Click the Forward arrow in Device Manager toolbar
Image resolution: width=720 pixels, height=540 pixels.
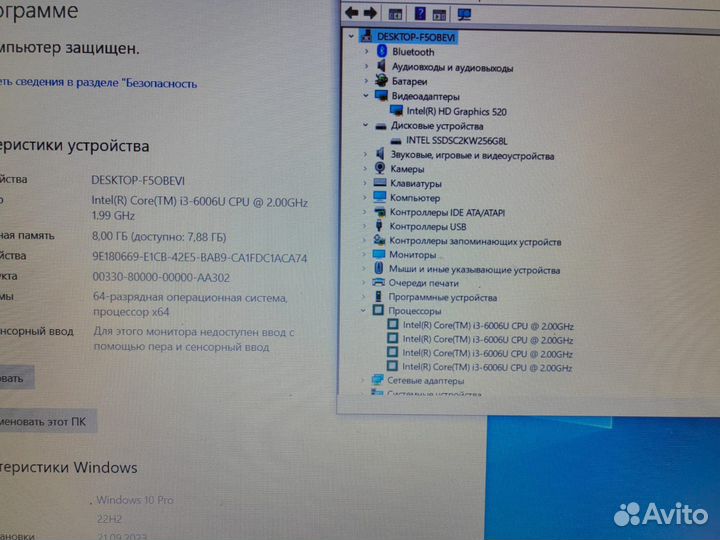tap(370, 13)
